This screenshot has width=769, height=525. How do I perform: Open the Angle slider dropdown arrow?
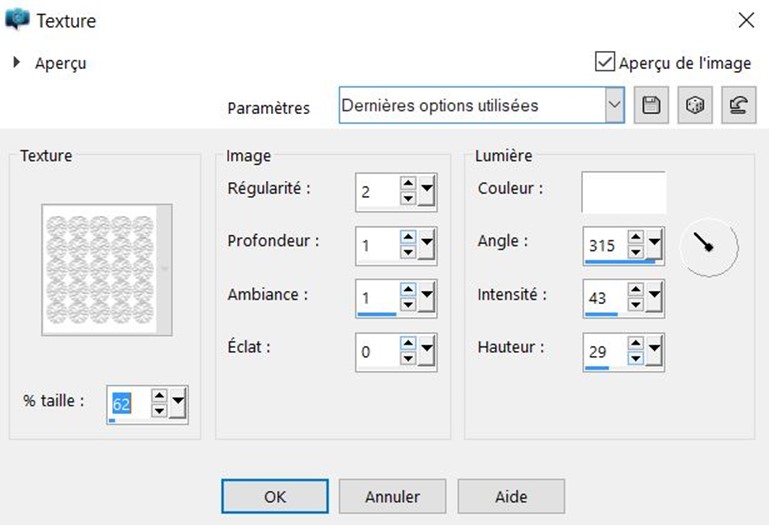point(654,242)
